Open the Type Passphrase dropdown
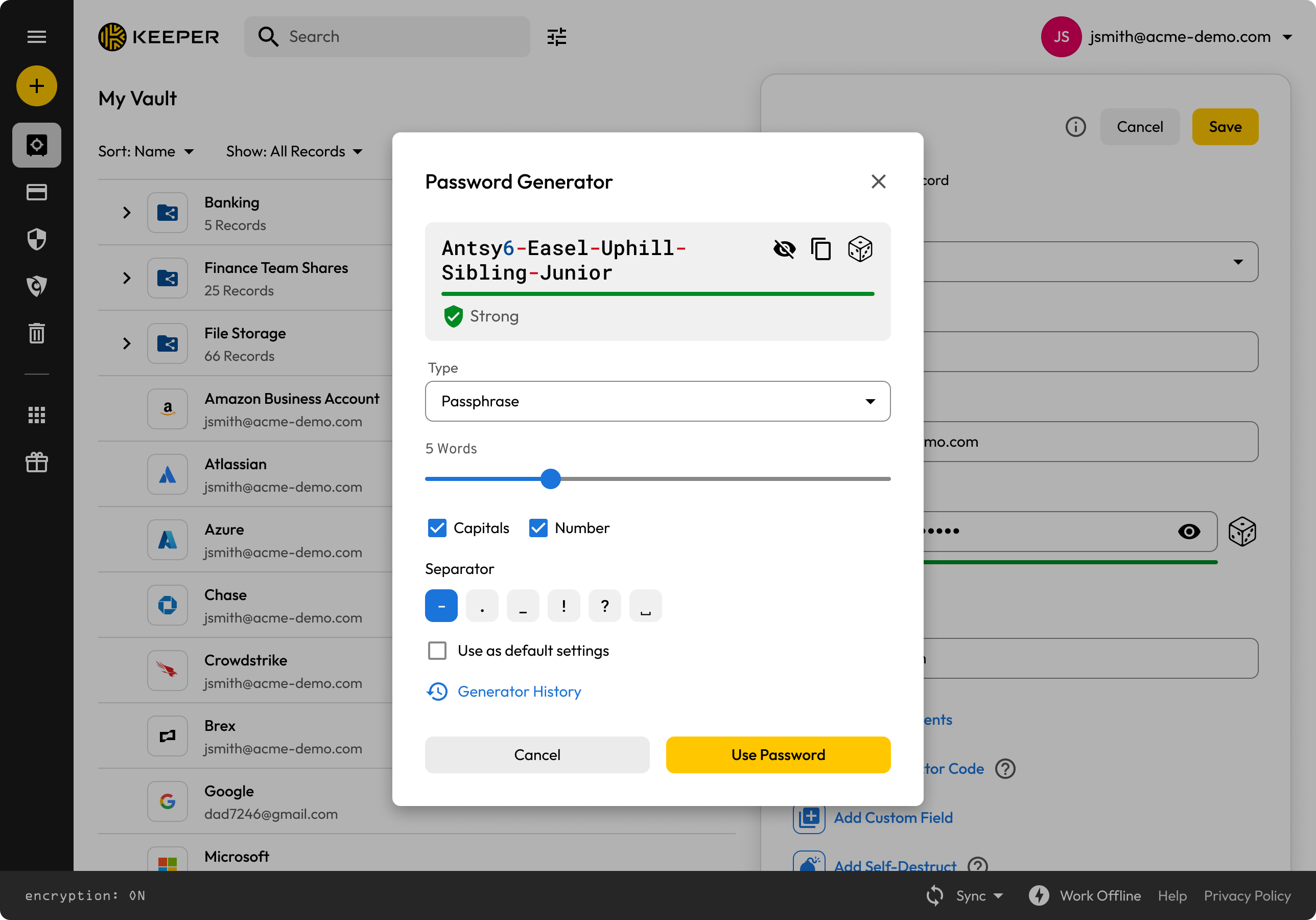1316x920 pixels. (657, 401)
